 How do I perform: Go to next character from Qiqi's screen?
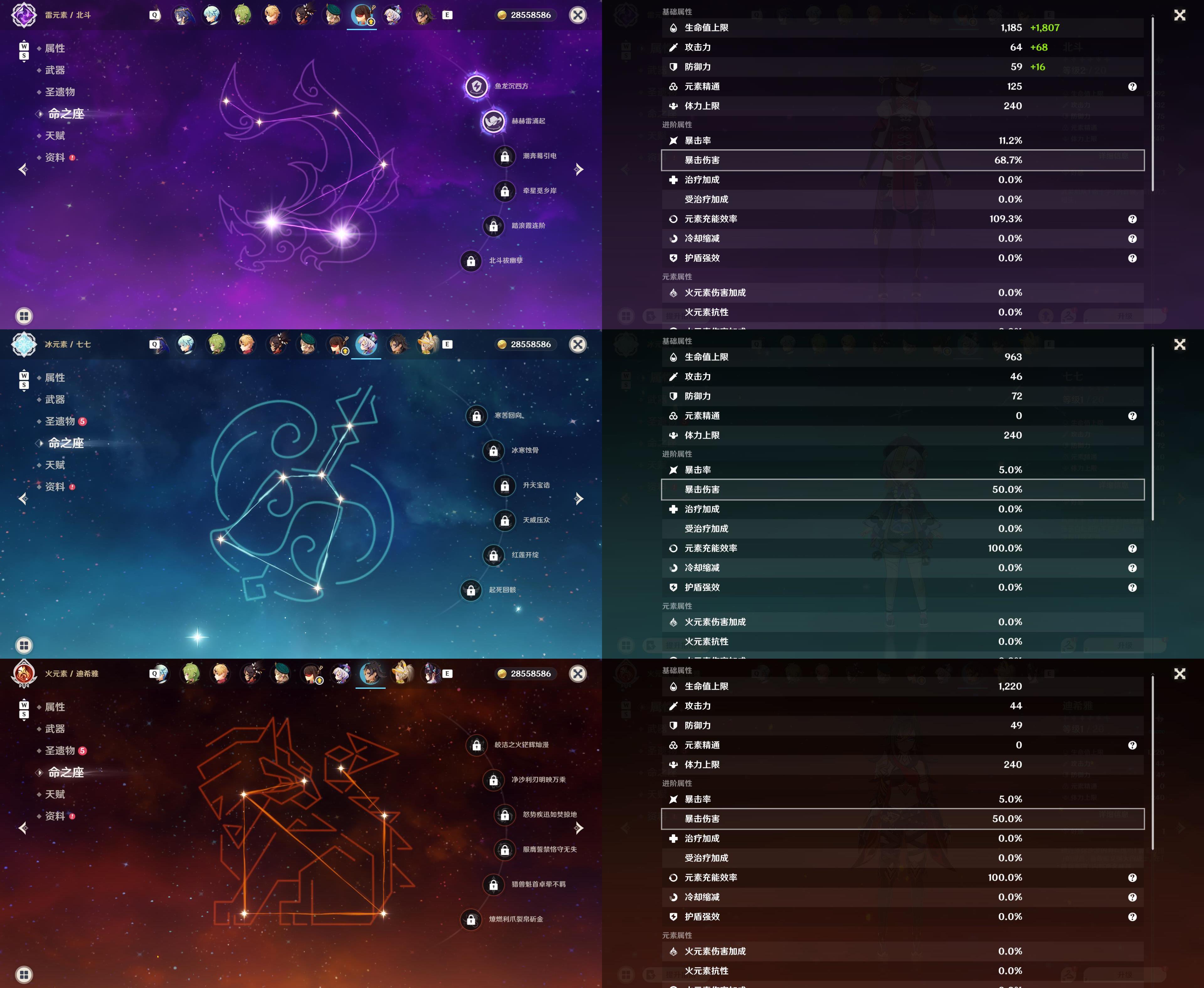pyautogui.click(x=579, y=499)
